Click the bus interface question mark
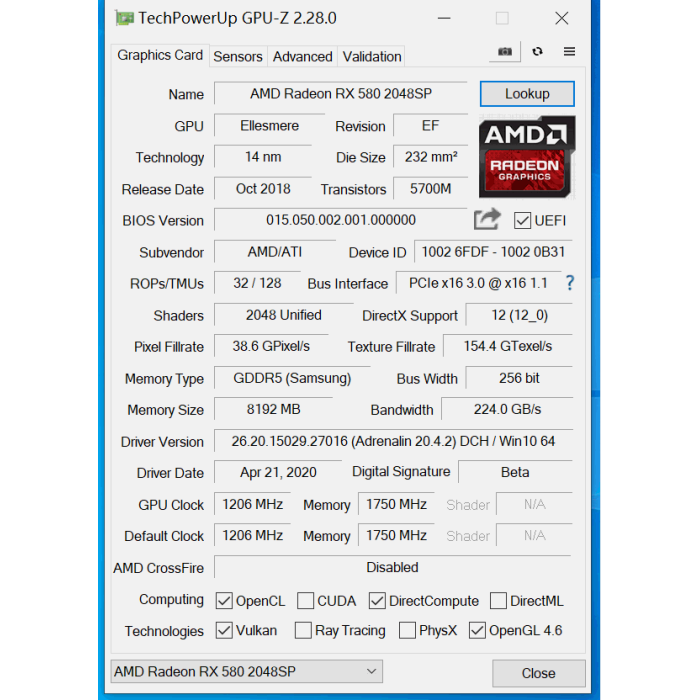700x700 pixels. (x=570, y=283)
